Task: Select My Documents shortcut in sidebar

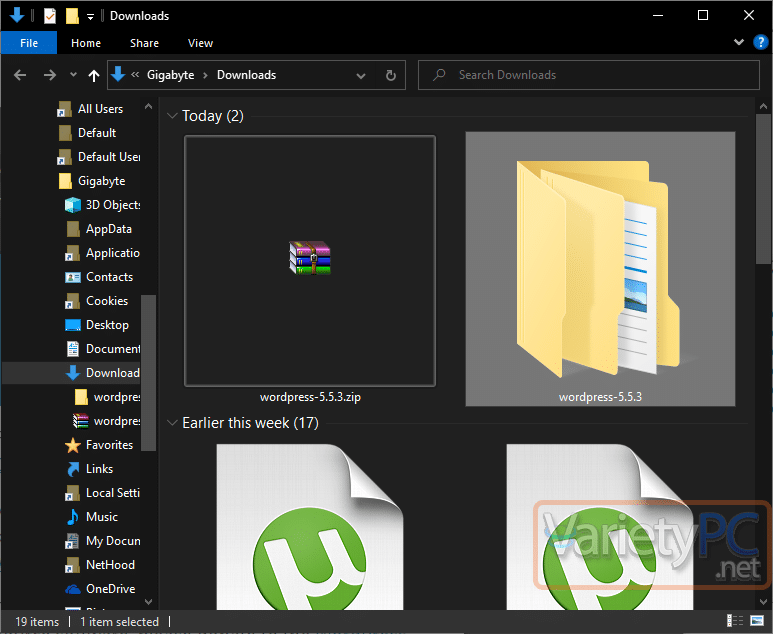Action: (113, 541)
